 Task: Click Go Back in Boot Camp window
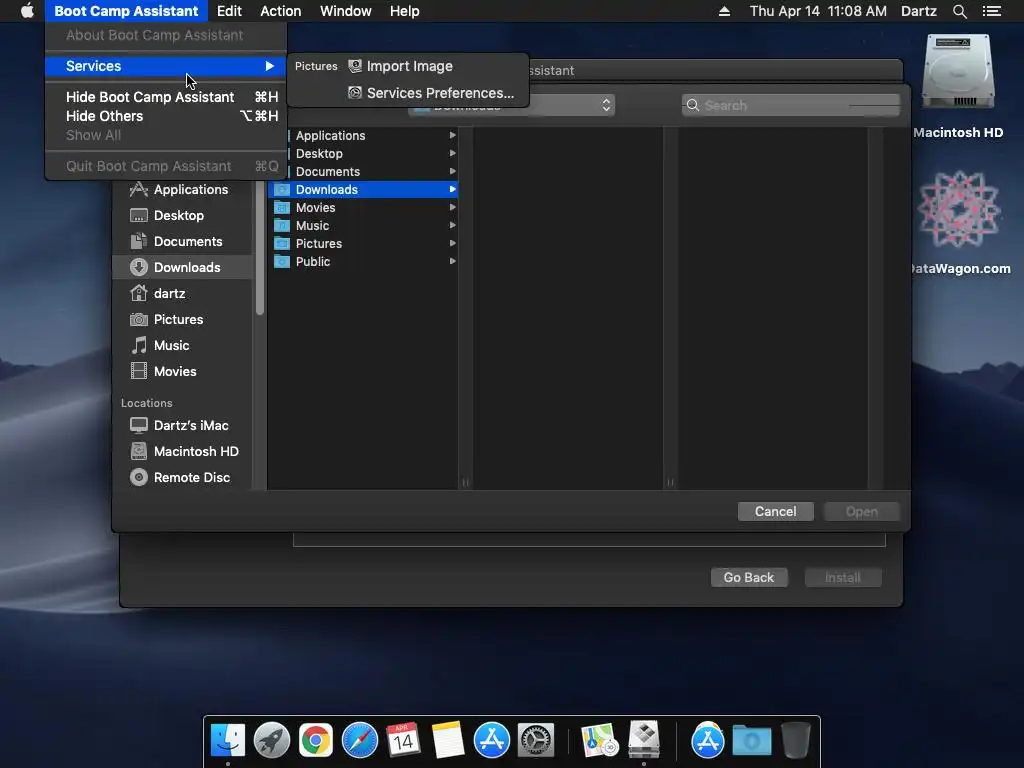(x=748, y=577)
